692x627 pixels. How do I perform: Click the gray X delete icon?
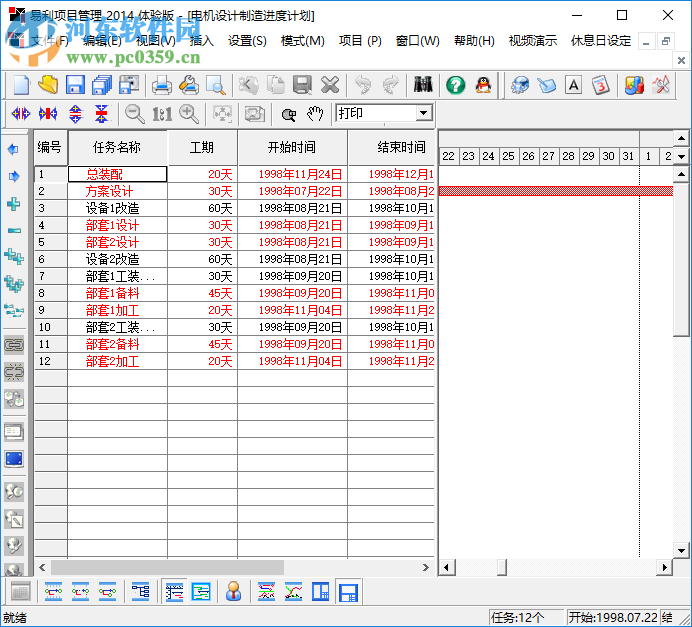point(330,85)
